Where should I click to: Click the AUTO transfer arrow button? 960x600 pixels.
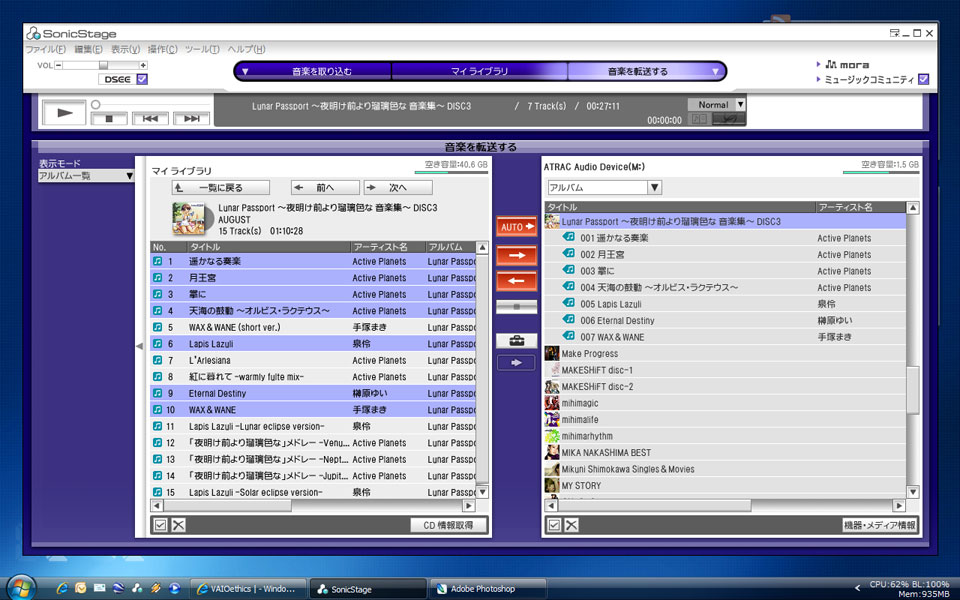click(x=517, y=227)
